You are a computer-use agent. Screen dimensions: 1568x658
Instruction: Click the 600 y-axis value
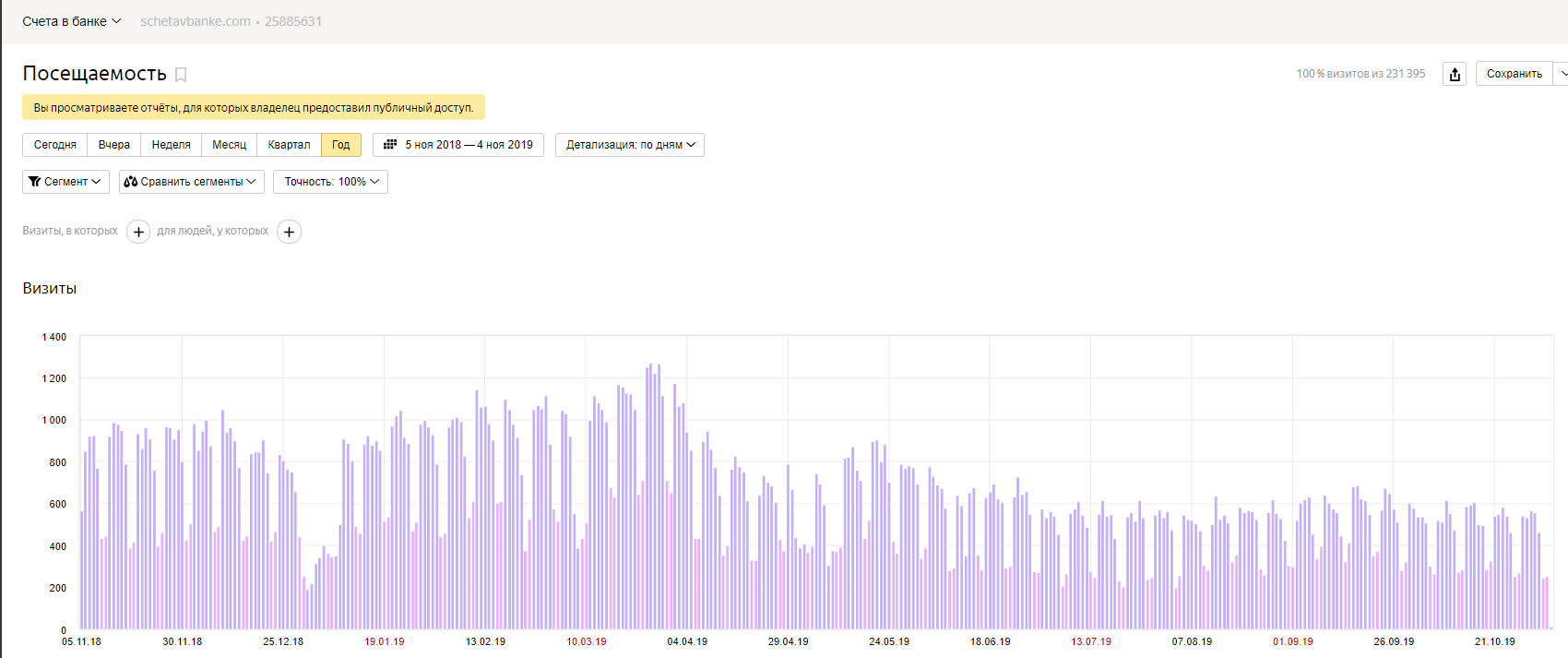click(x=58, y=504)
